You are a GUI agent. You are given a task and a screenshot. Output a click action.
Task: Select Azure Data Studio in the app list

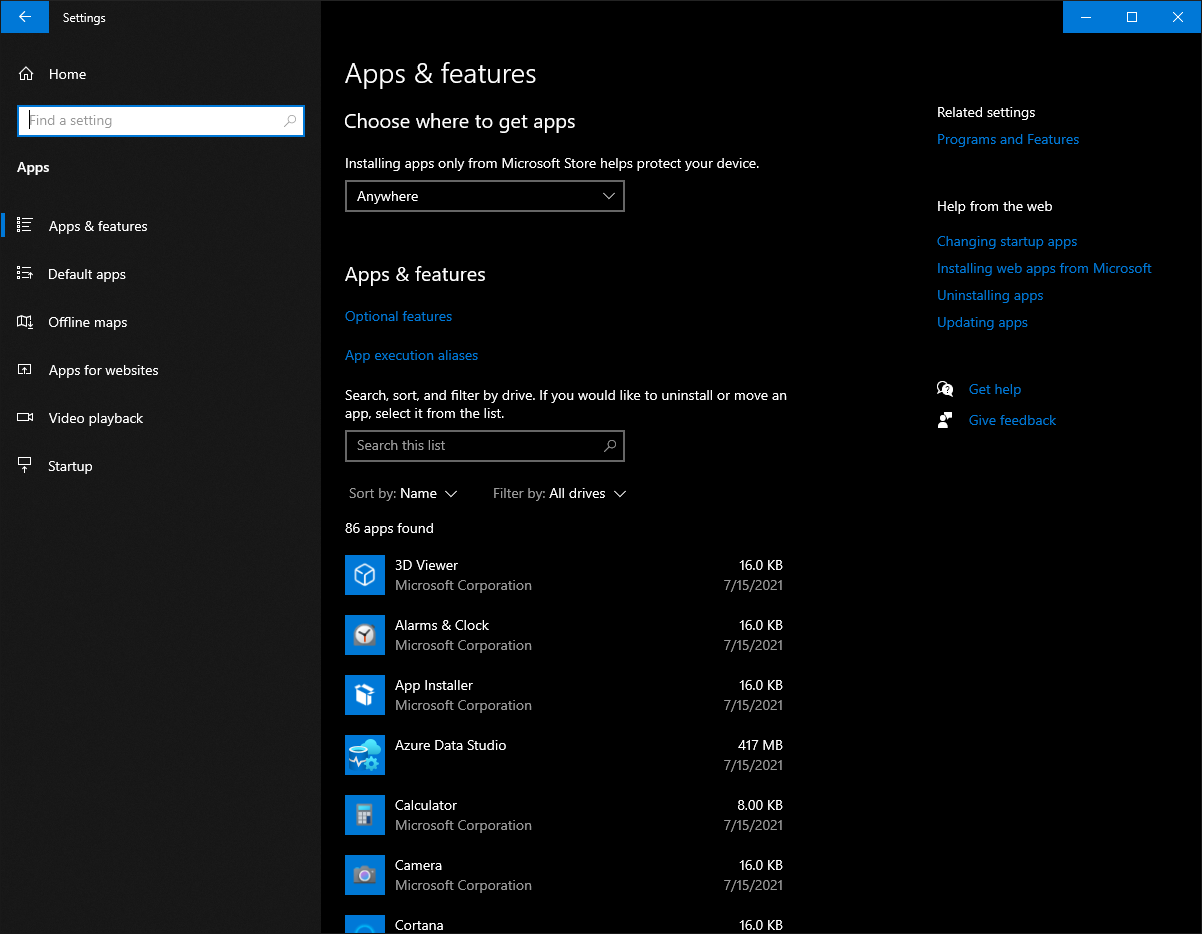tap(565, 755)
